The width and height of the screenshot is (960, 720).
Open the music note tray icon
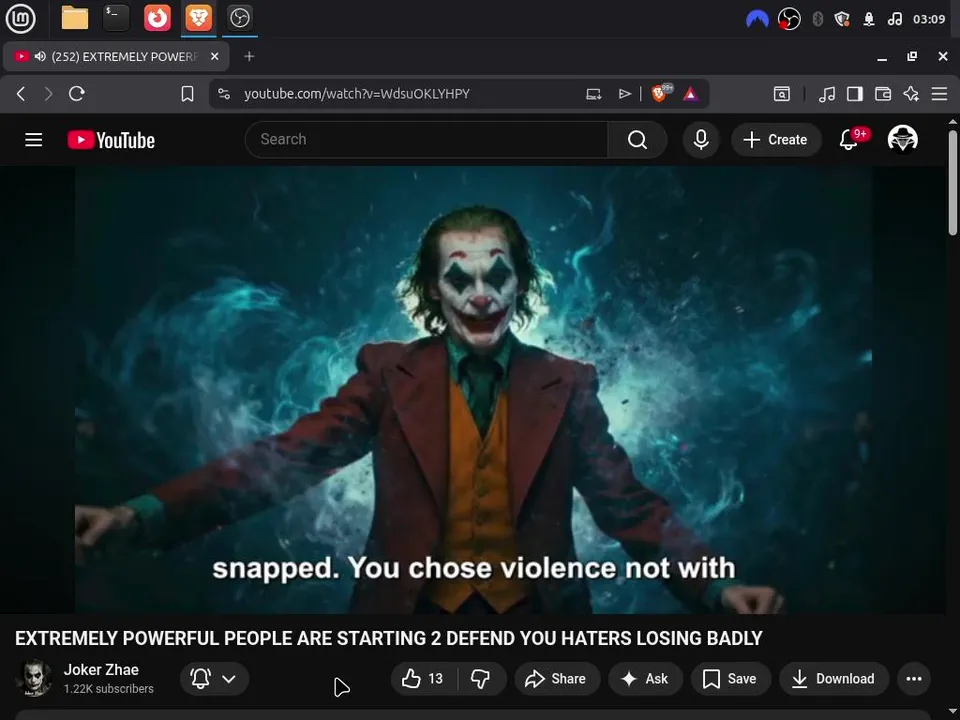(x=894, y=19)
